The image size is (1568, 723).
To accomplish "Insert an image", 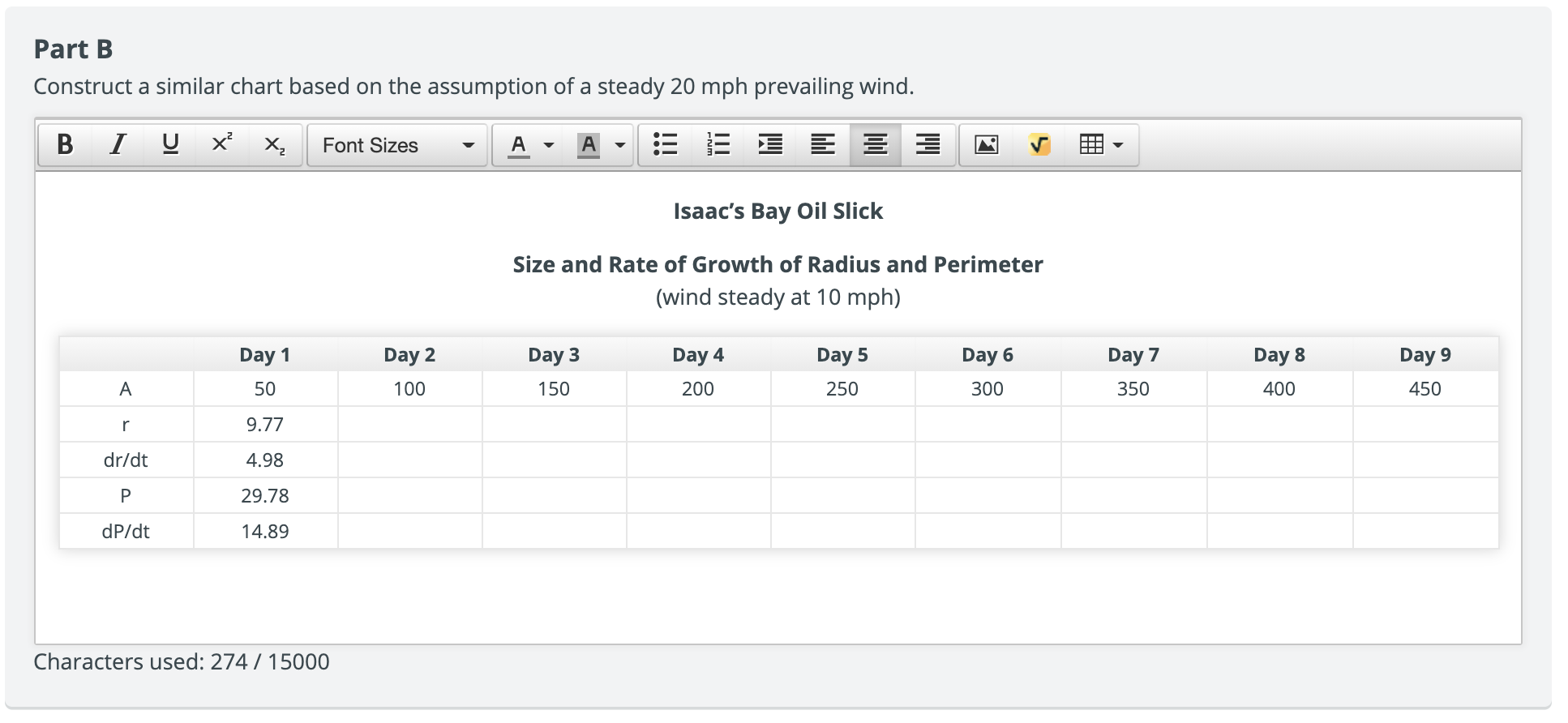I will click(986, 145).
